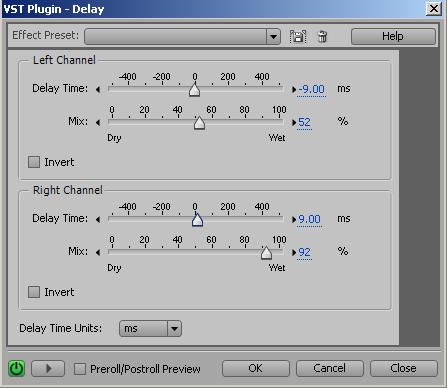447x388 pixels.
Task: Enable Preroll/Postroll Preview checkbox
Action: (x=80, y=369)
